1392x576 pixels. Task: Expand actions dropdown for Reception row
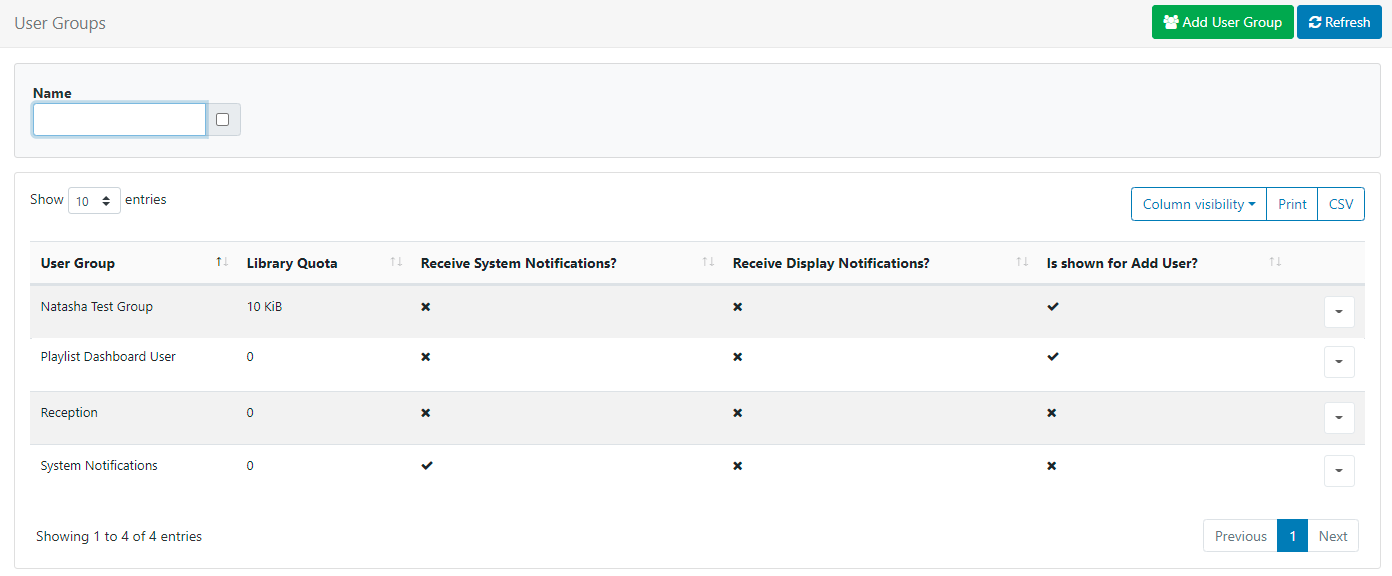point(1338,418)
